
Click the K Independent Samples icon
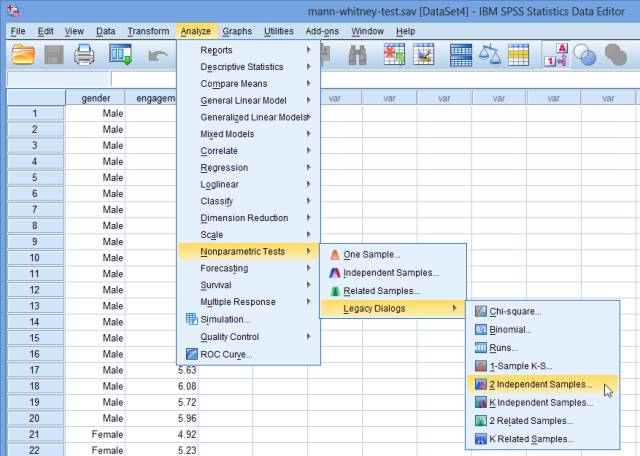[x=481, y=403]
